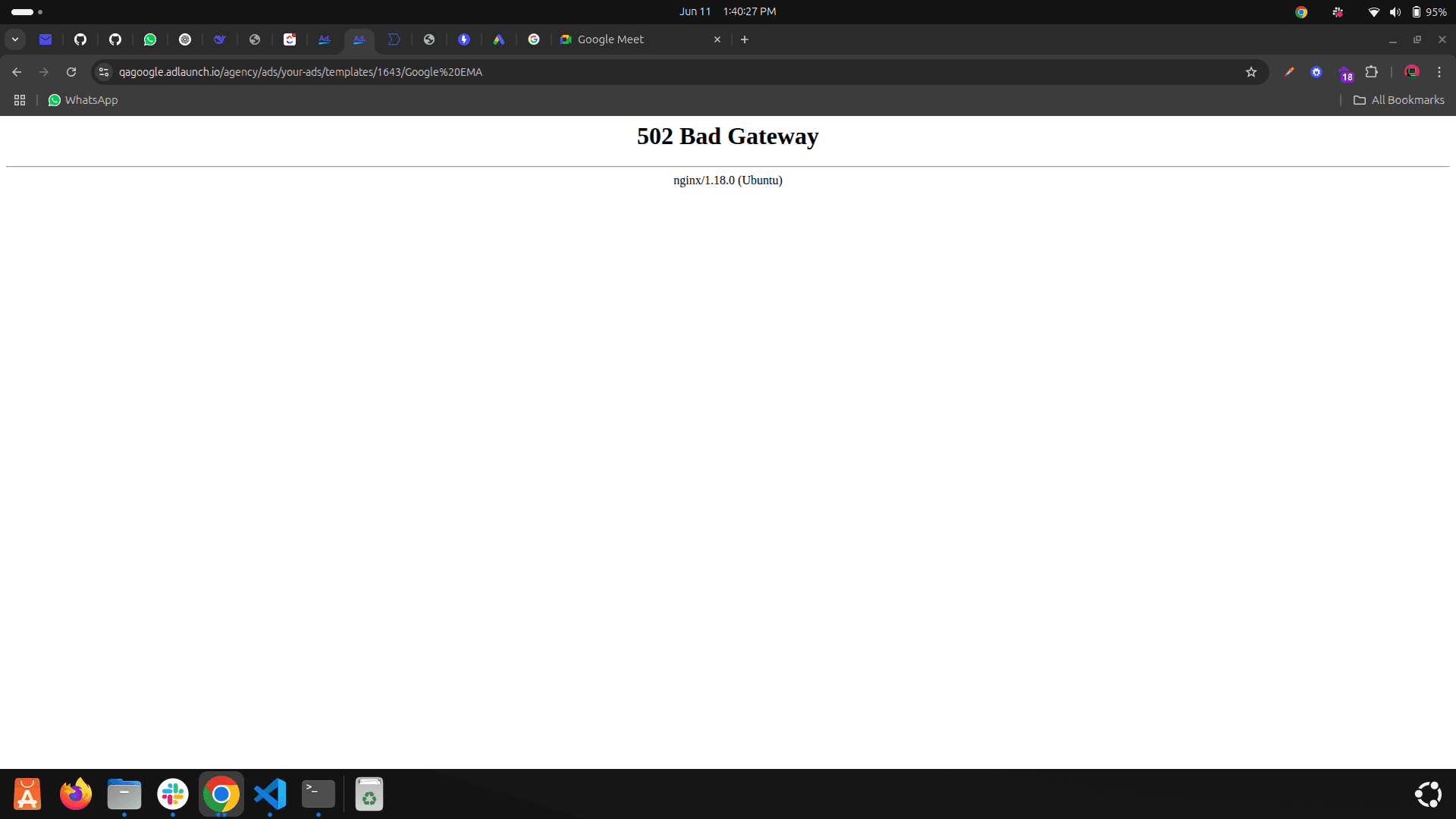Image resolution: width=1456 pixels, height=819 pixels.
Task: Open the blue gear extension icon
Action: point(1316,72)
